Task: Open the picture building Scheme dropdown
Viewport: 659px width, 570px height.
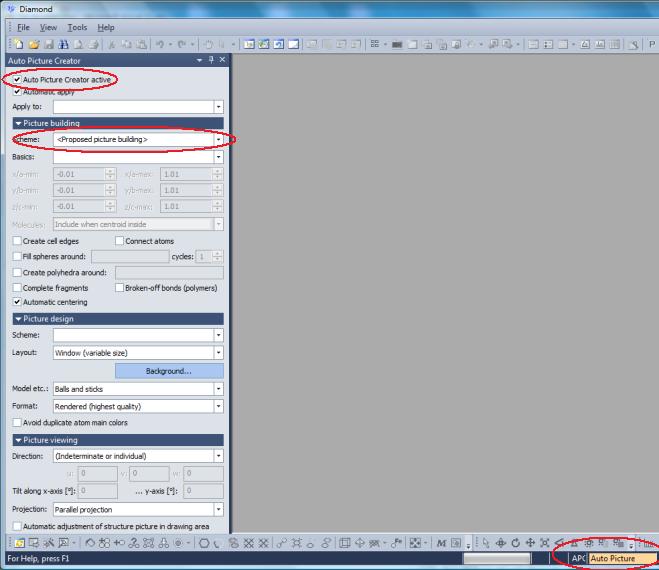Action: 218,139
